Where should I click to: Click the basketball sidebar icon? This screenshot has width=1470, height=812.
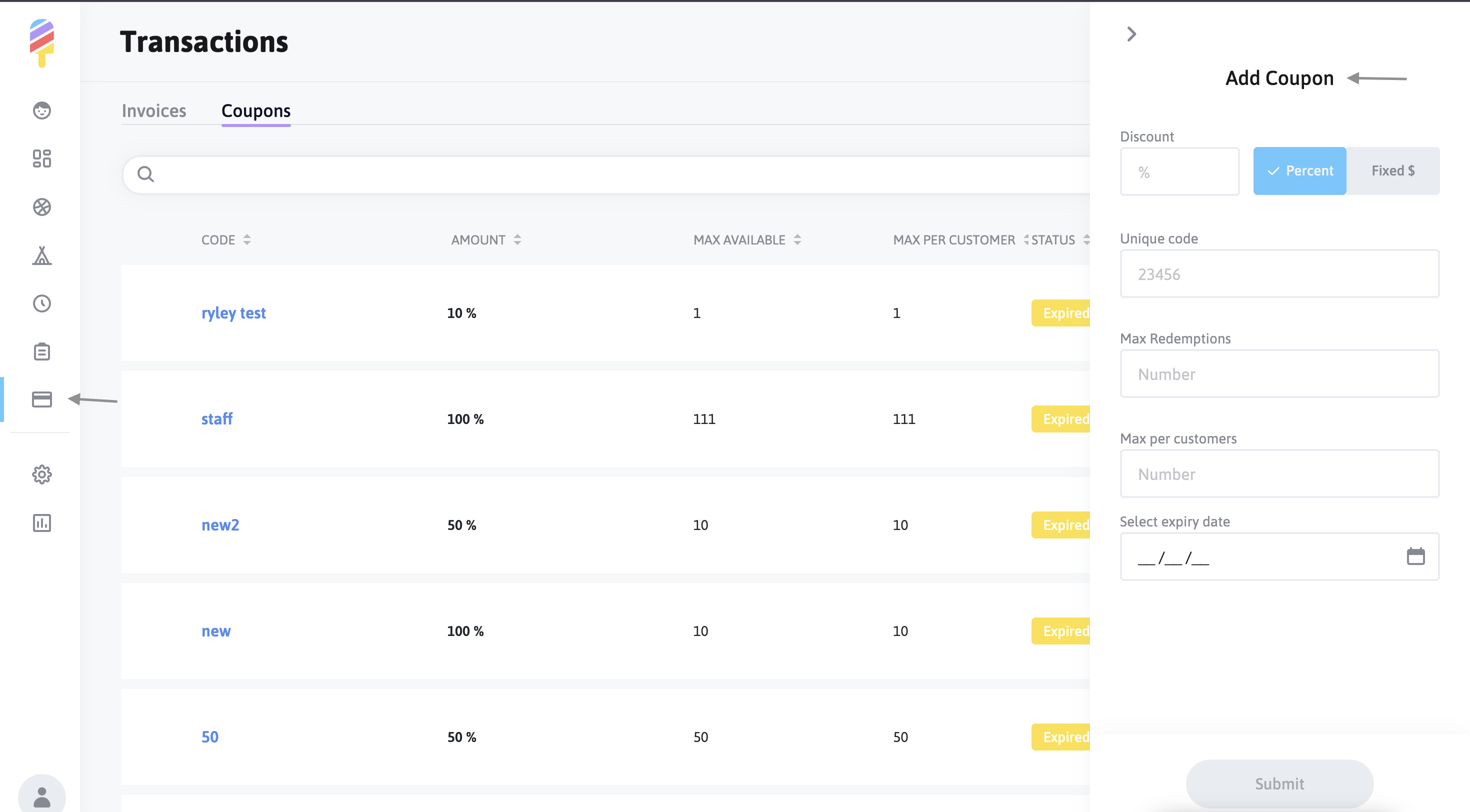tap(41, 207)
